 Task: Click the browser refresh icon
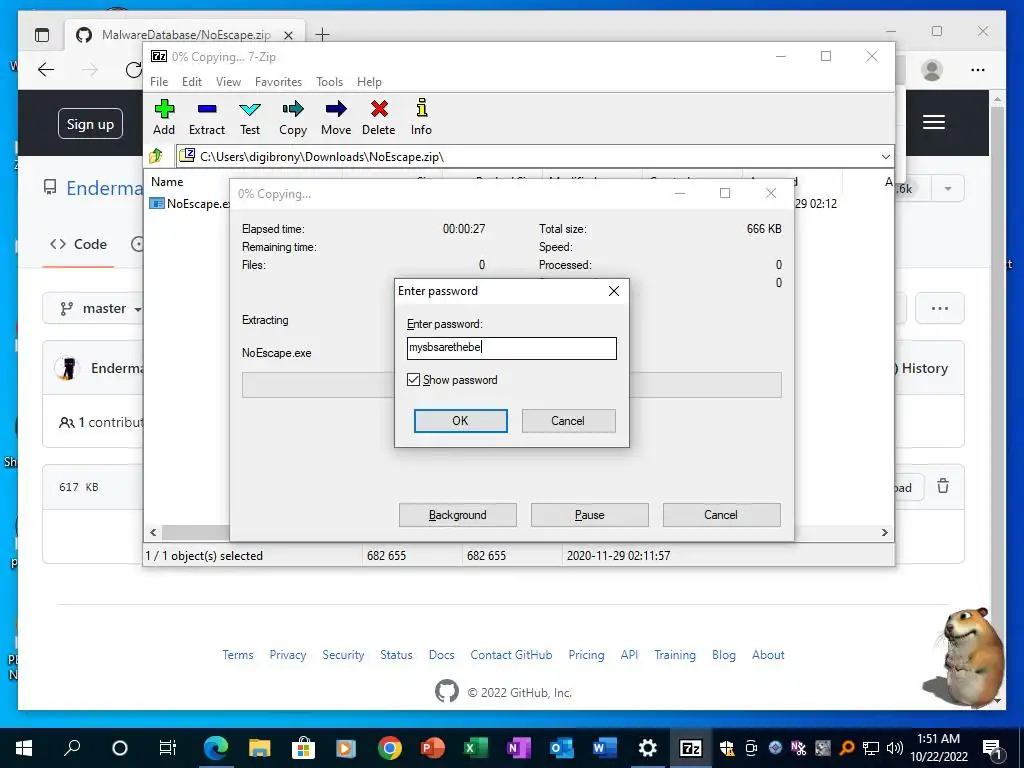point(133,70)
